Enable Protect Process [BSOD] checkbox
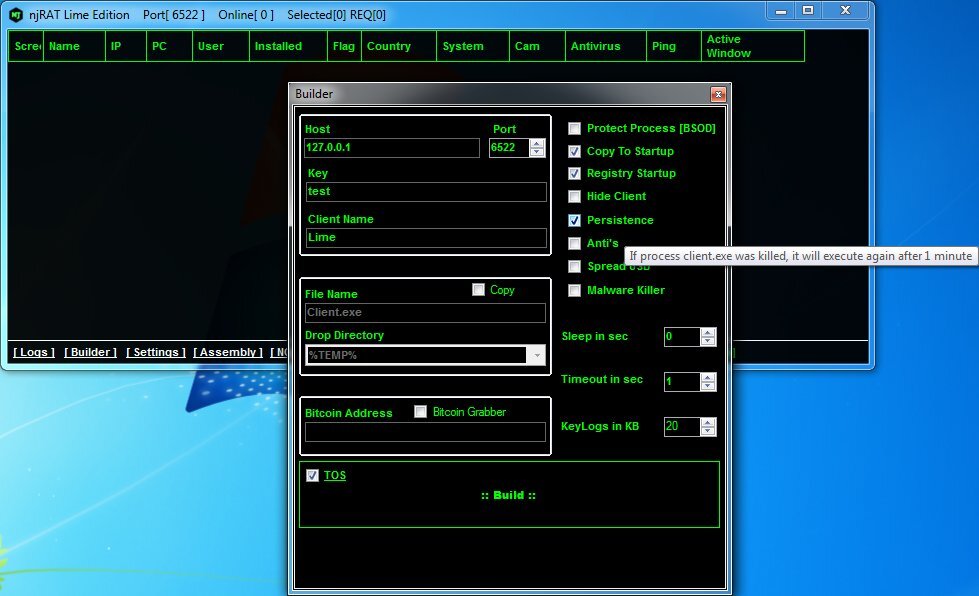The height and width of the screenshot is (596, 979). point(574,129)
